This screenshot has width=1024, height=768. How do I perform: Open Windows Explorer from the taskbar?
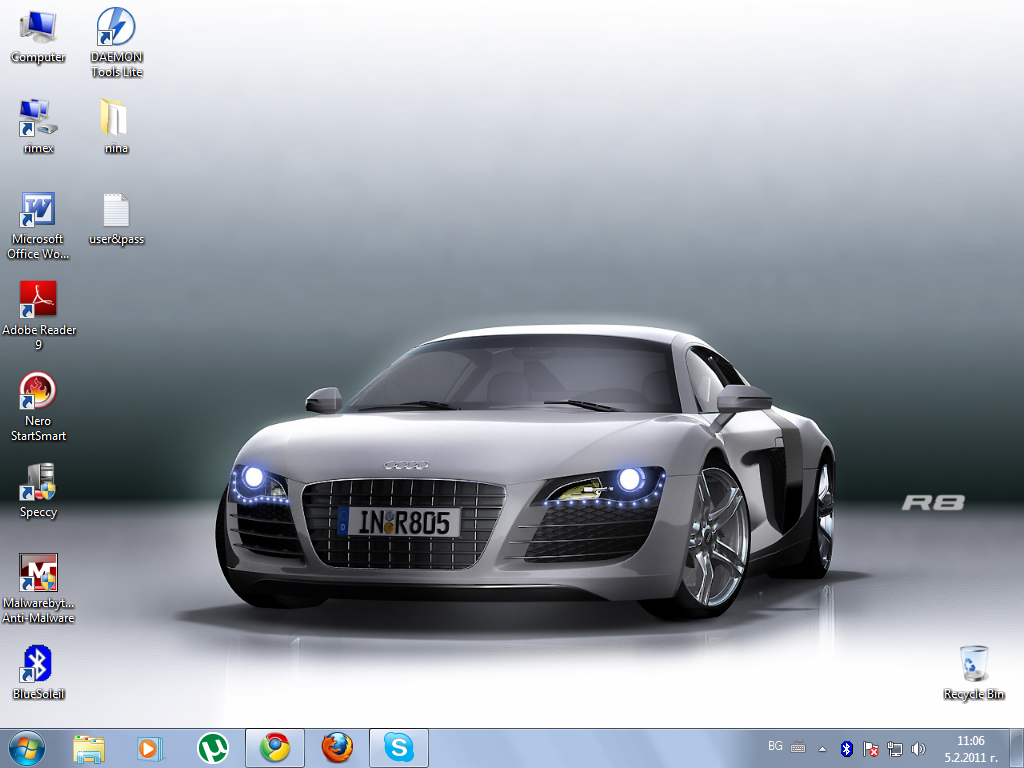(89, 748)
